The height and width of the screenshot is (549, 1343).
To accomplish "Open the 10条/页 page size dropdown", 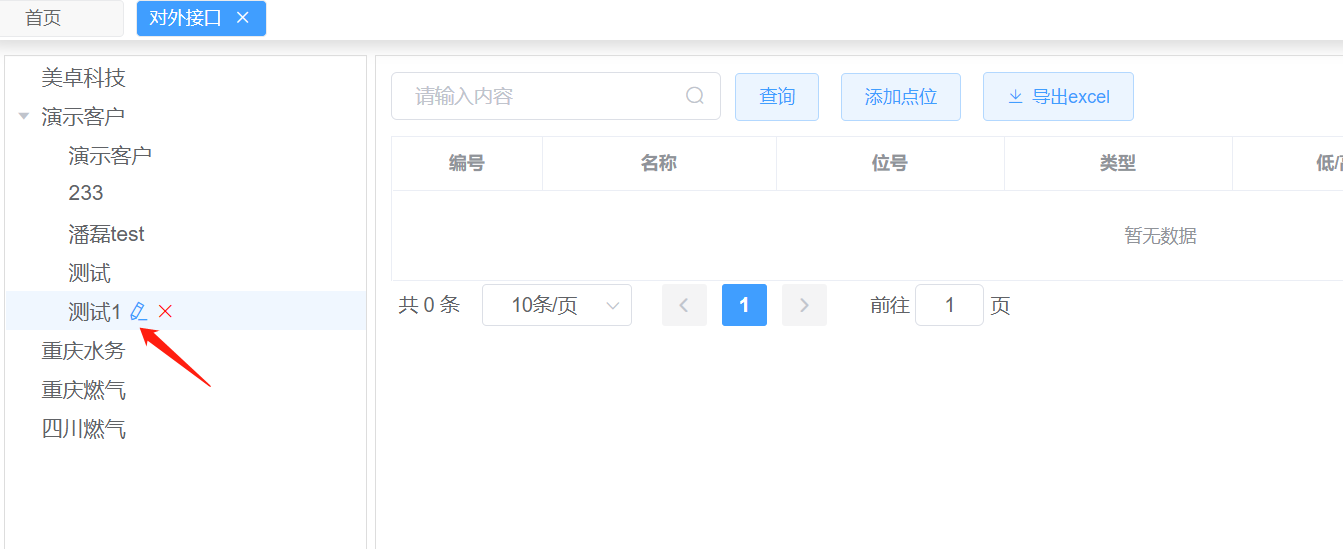I will [x=556, y=305].
